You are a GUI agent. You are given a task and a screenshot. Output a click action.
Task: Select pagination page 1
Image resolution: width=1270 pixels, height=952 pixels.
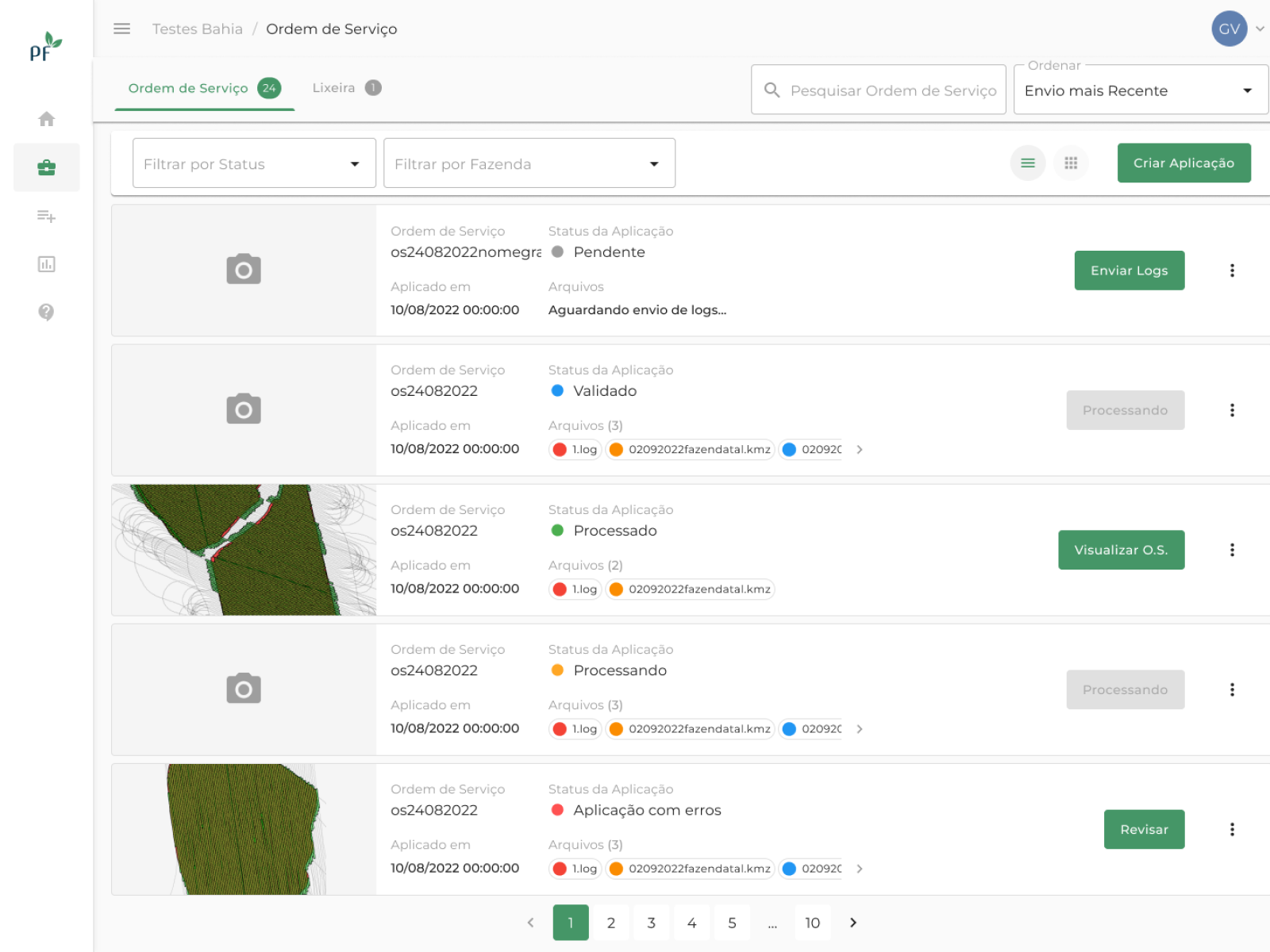pos(571,923)
